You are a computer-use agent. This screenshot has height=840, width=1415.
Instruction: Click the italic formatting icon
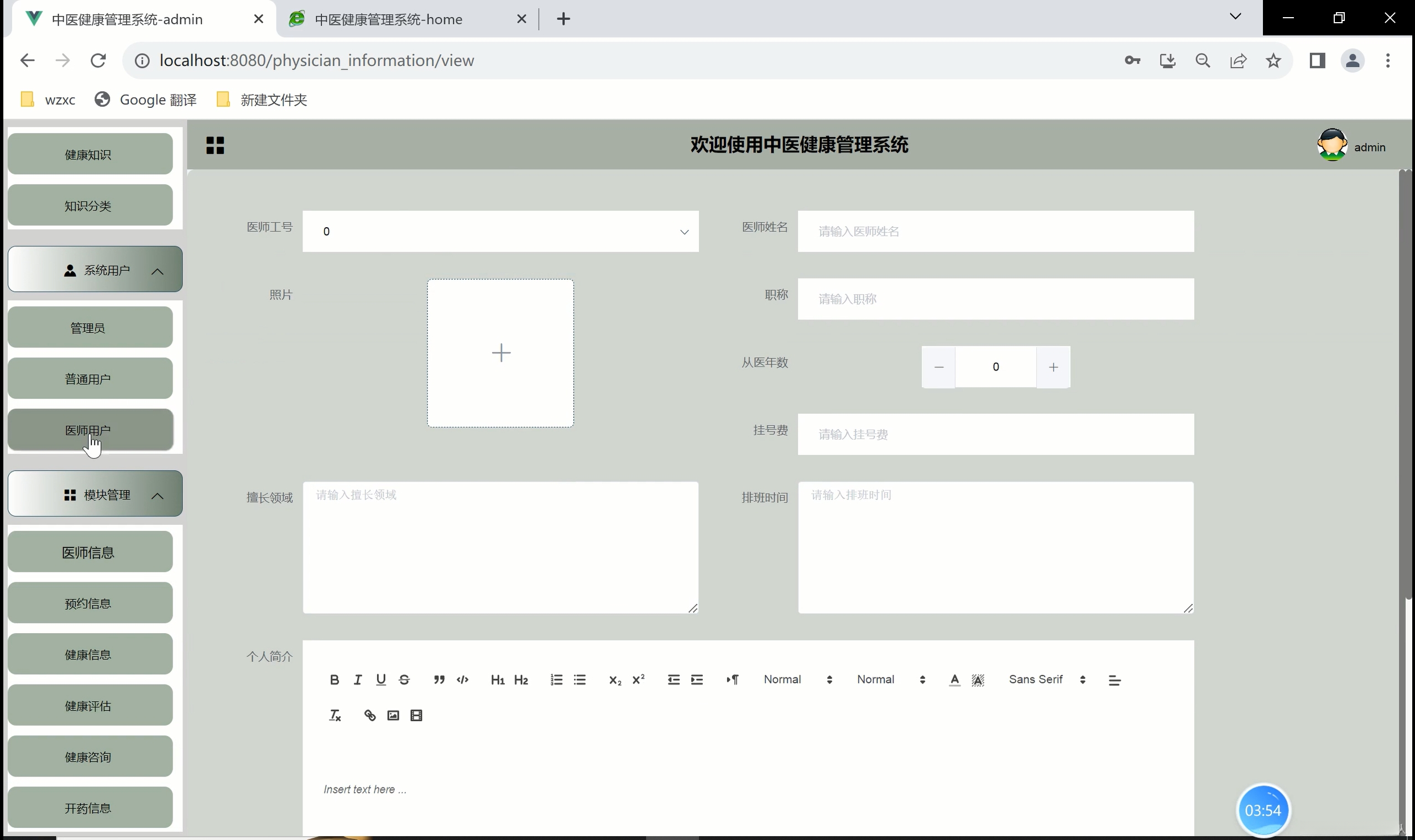(x=358, y=680)
